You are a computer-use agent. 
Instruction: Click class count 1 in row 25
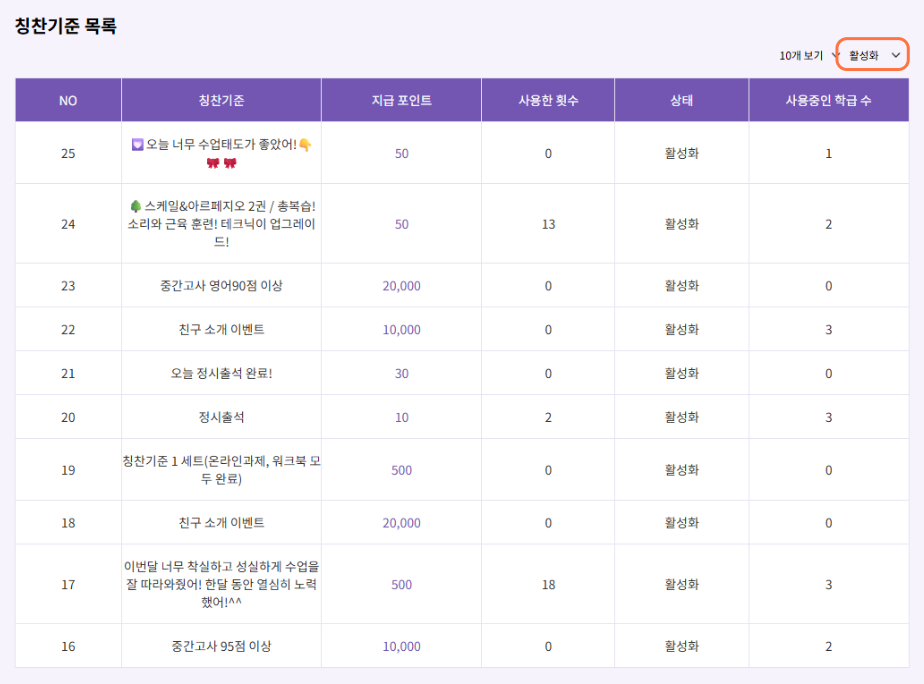[x=829, y=153]
